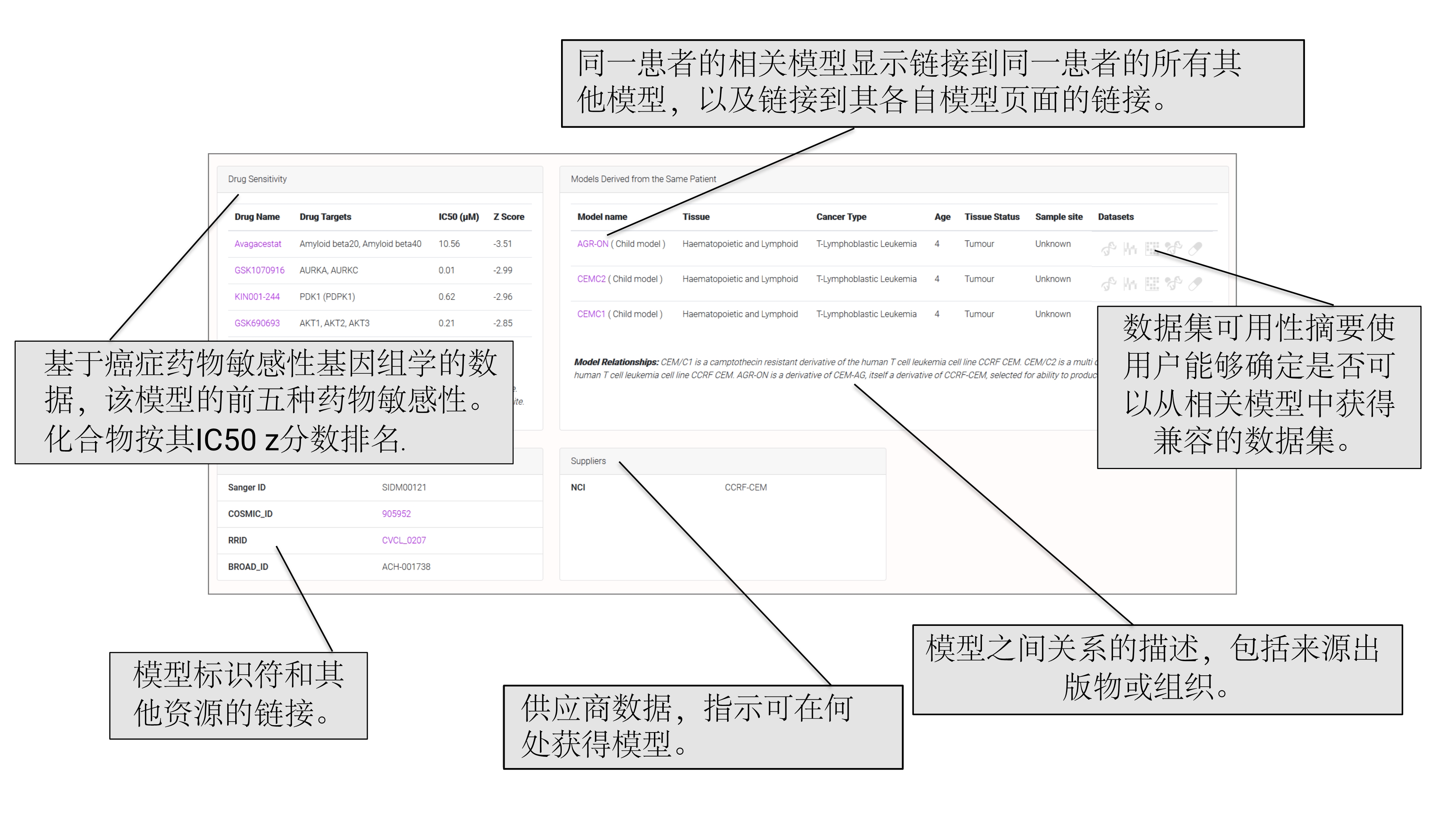The height and width of the screenshot is (818, 1456).
Task: Click the pill drug dataset icon for CEMC2
Action: [x=1195, y=283]
